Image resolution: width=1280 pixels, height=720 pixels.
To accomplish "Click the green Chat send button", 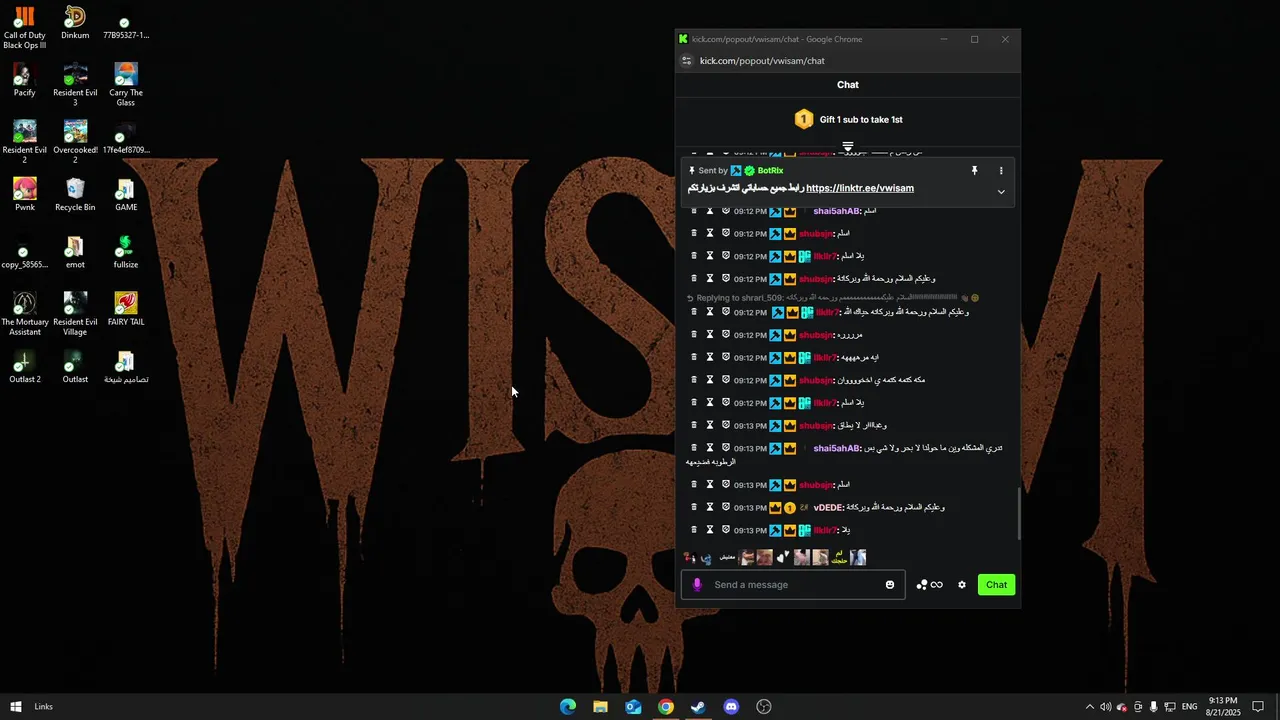I will coord(997,585).
